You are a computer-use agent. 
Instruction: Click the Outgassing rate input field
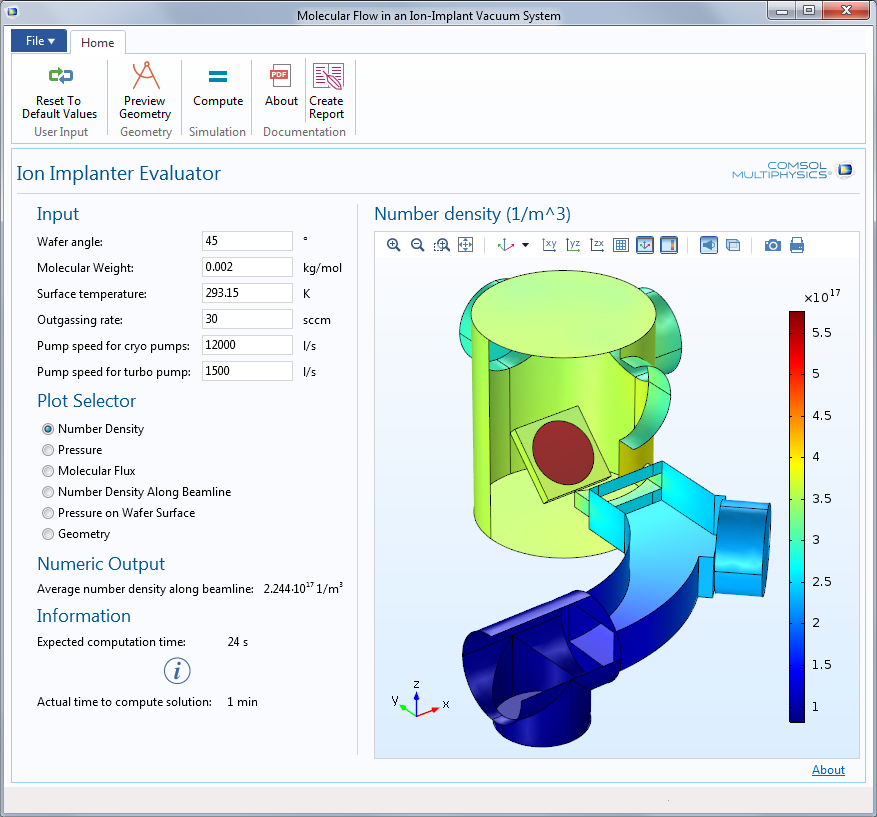click(x=247, y=319)
